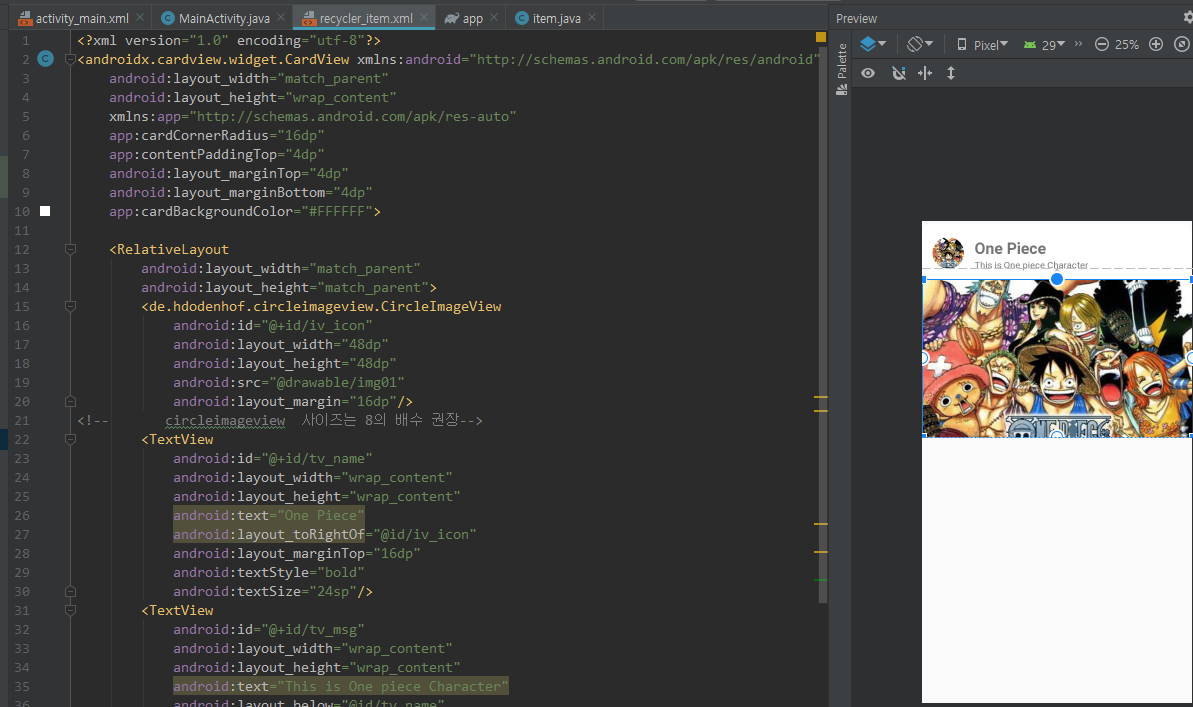The width and height of the screenshot is (1193, 707).
Task: Open the view options eye icon
Action: click(x=868, y=73)
